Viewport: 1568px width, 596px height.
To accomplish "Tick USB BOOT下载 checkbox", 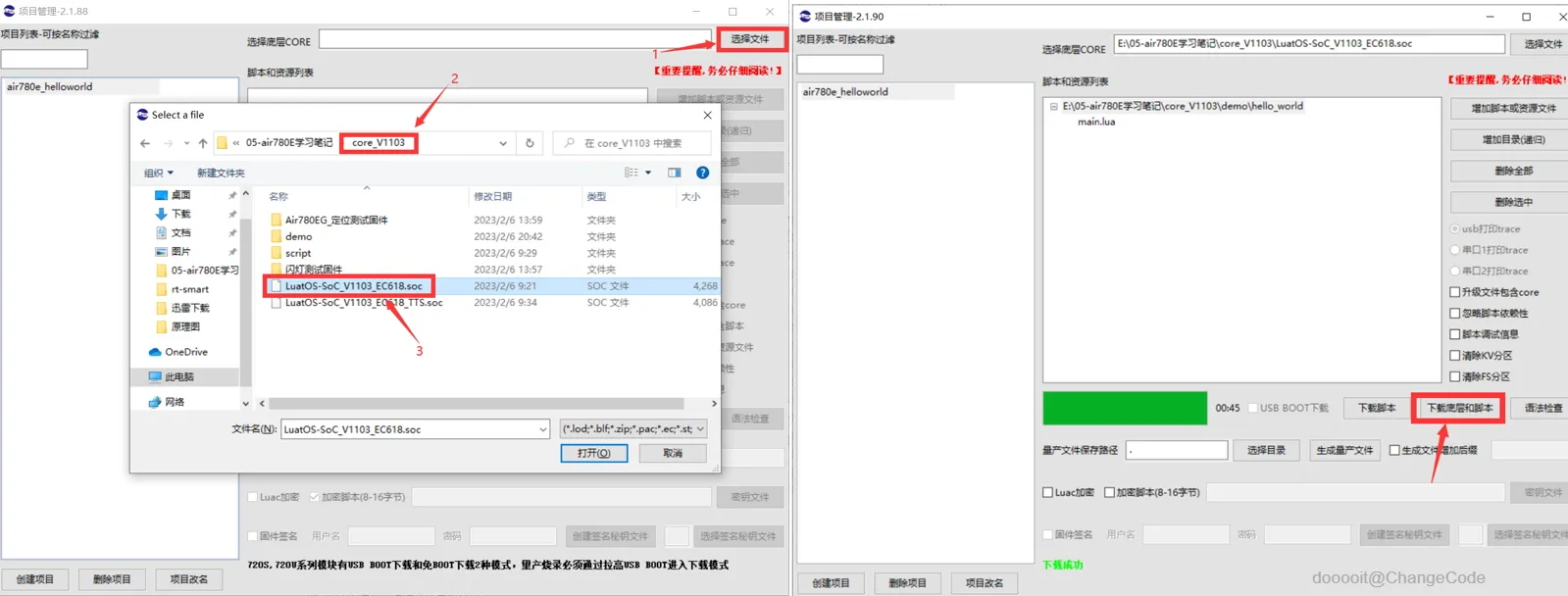I will click(1253, 408).
